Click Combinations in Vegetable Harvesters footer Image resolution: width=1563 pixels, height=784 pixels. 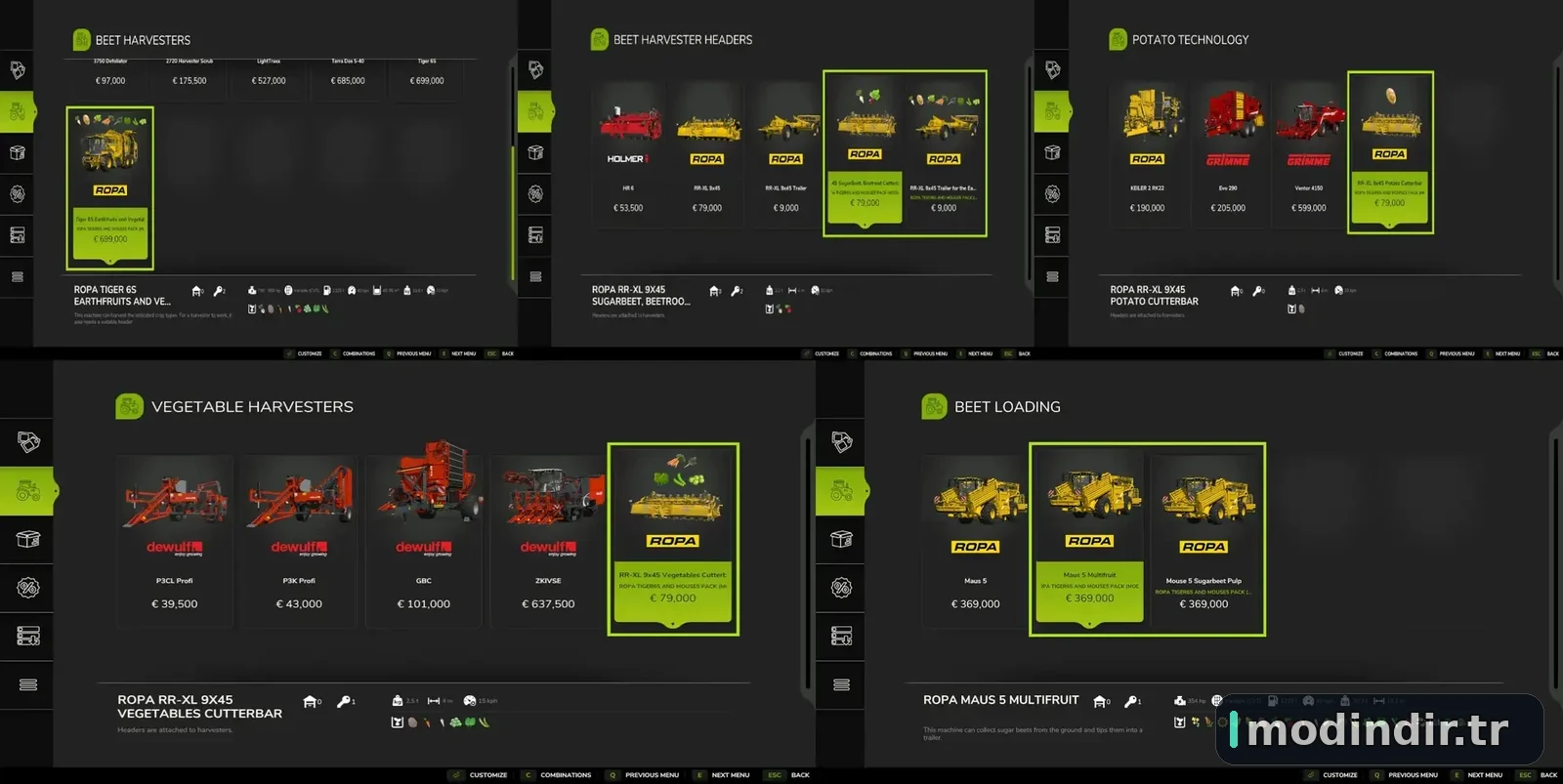558,775
